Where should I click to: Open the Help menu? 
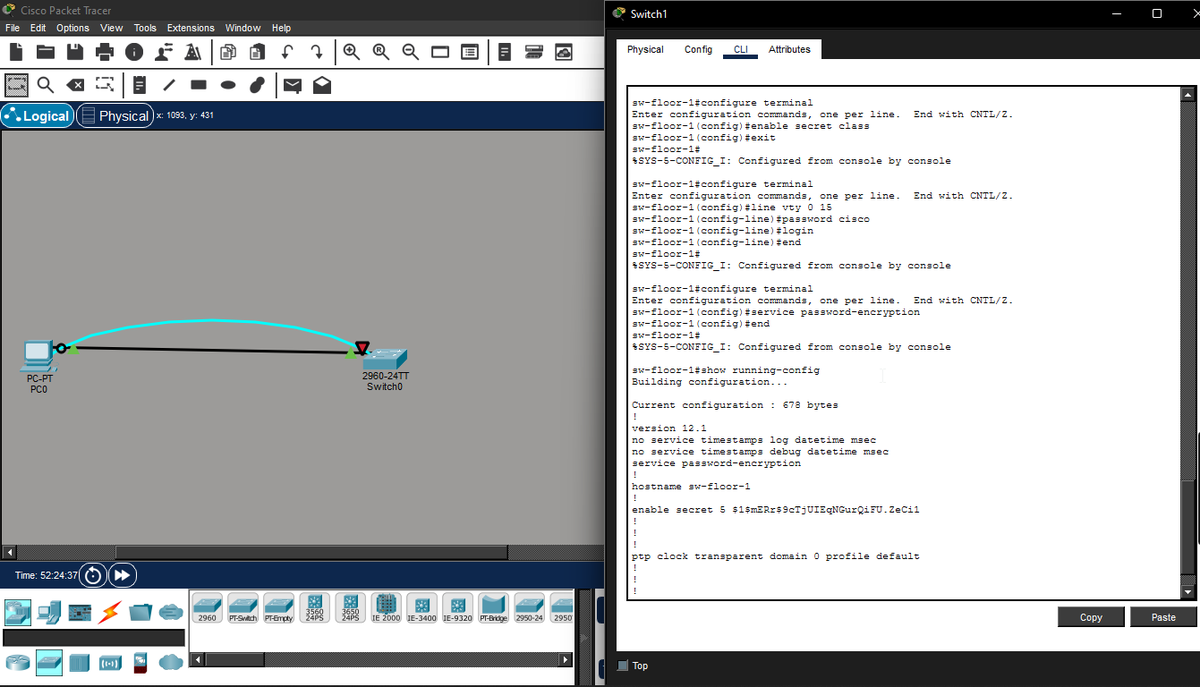[282, 28]
